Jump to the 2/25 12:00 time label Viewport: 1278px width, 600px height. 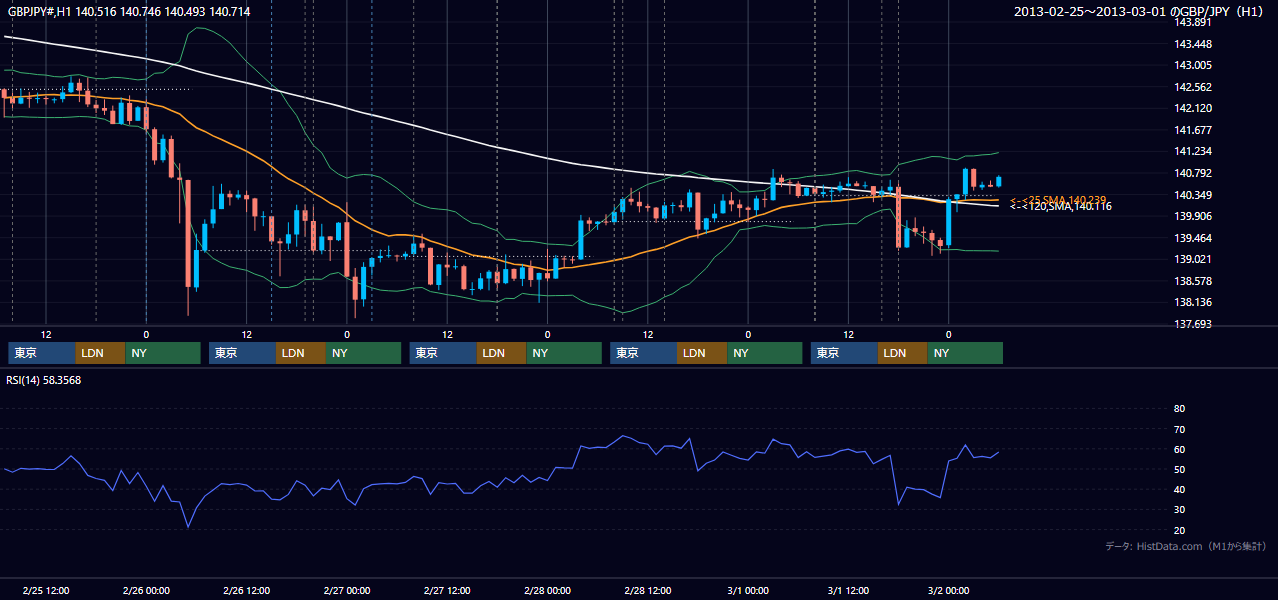(x=45, y=590)
